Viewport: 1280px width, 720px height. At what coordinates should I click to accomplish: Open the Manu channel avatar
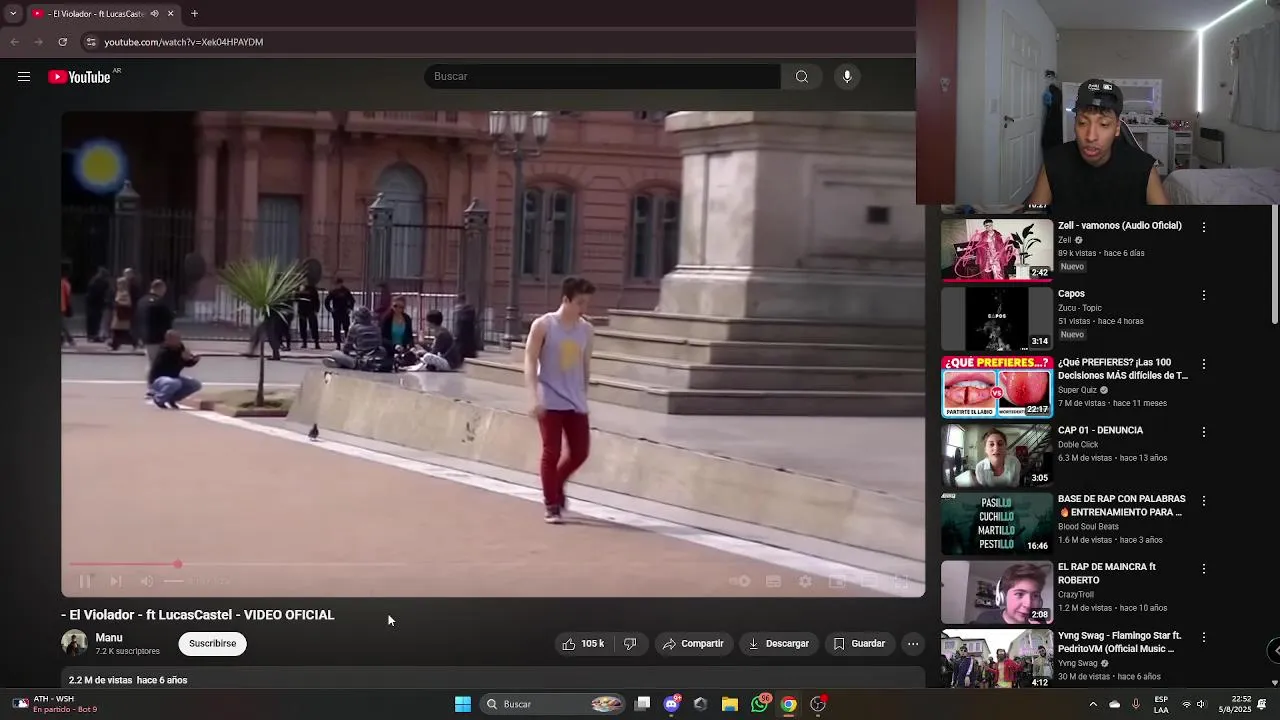click(x=74, y=643)
